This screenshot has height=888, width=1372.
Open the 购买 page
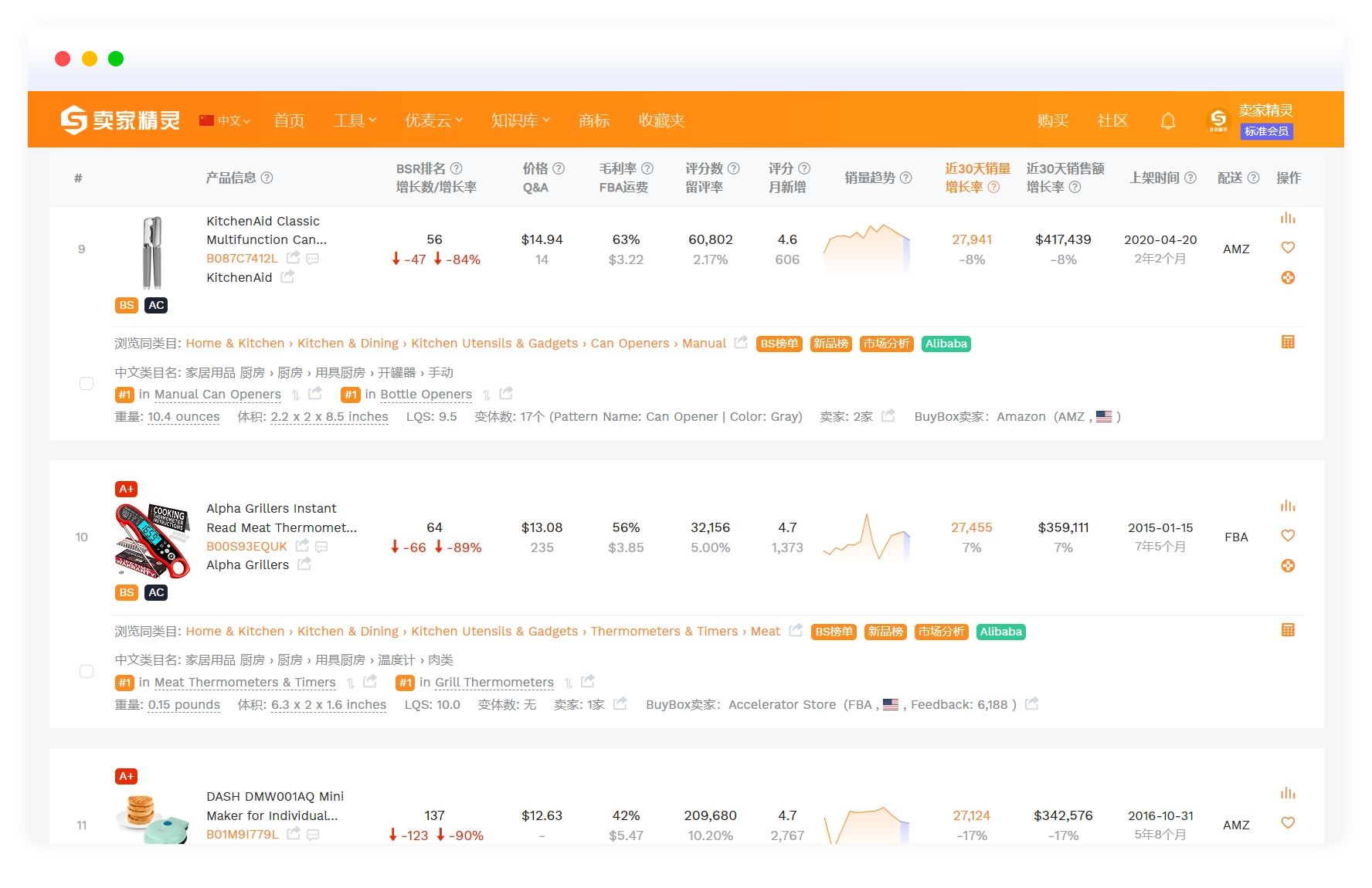coord(1053,120)
